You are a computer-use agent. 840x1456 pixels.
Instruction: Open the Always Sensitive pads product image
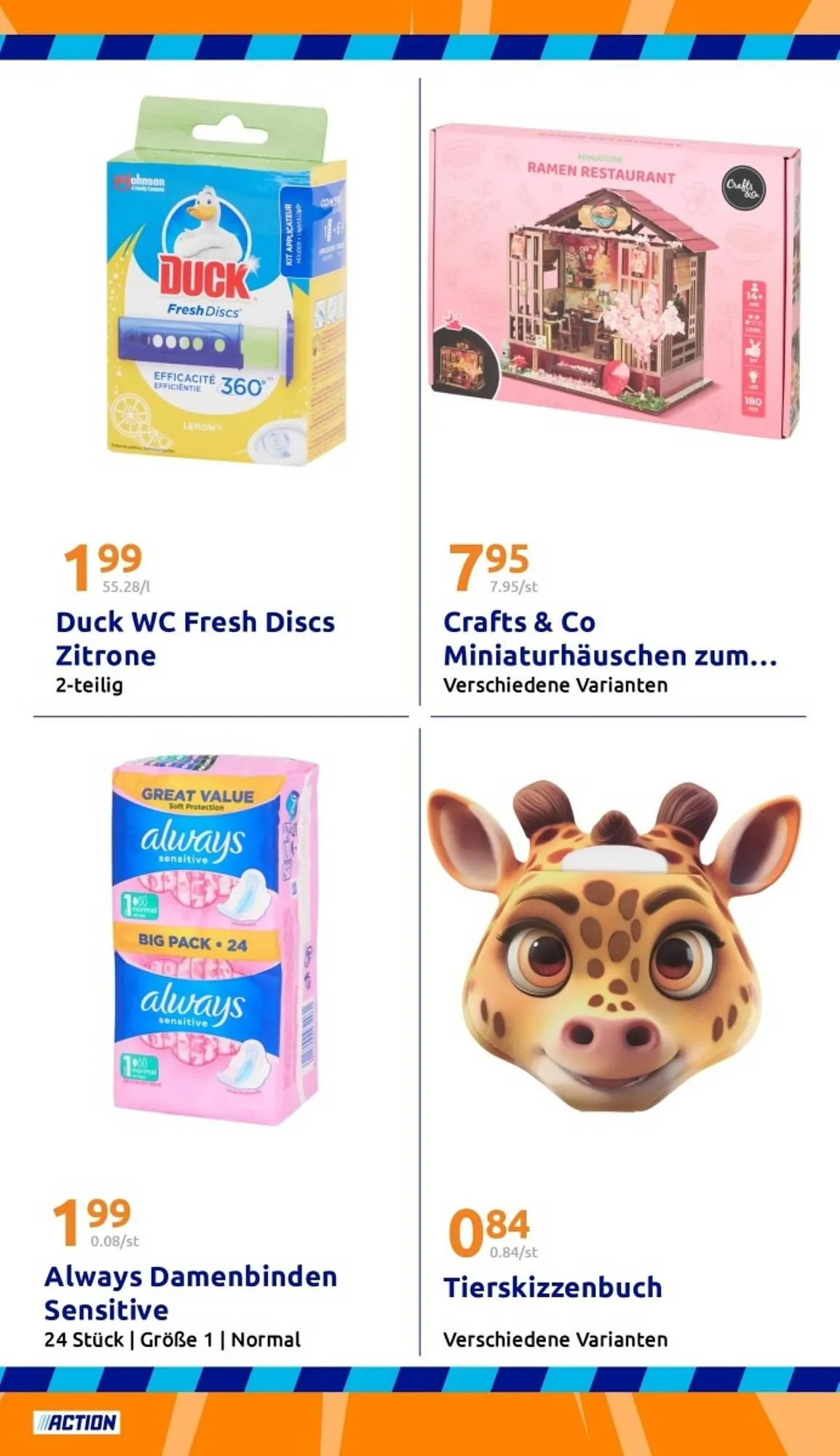pyautogui.click(x=215, y=939)
